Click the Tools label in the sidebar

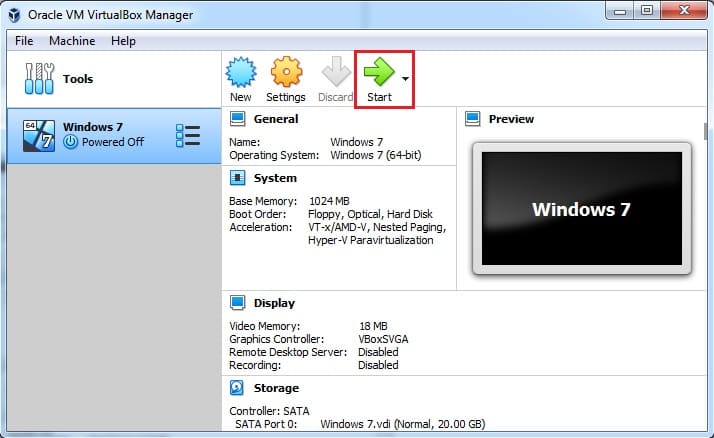pyautogui.click(x=78, y=79)
